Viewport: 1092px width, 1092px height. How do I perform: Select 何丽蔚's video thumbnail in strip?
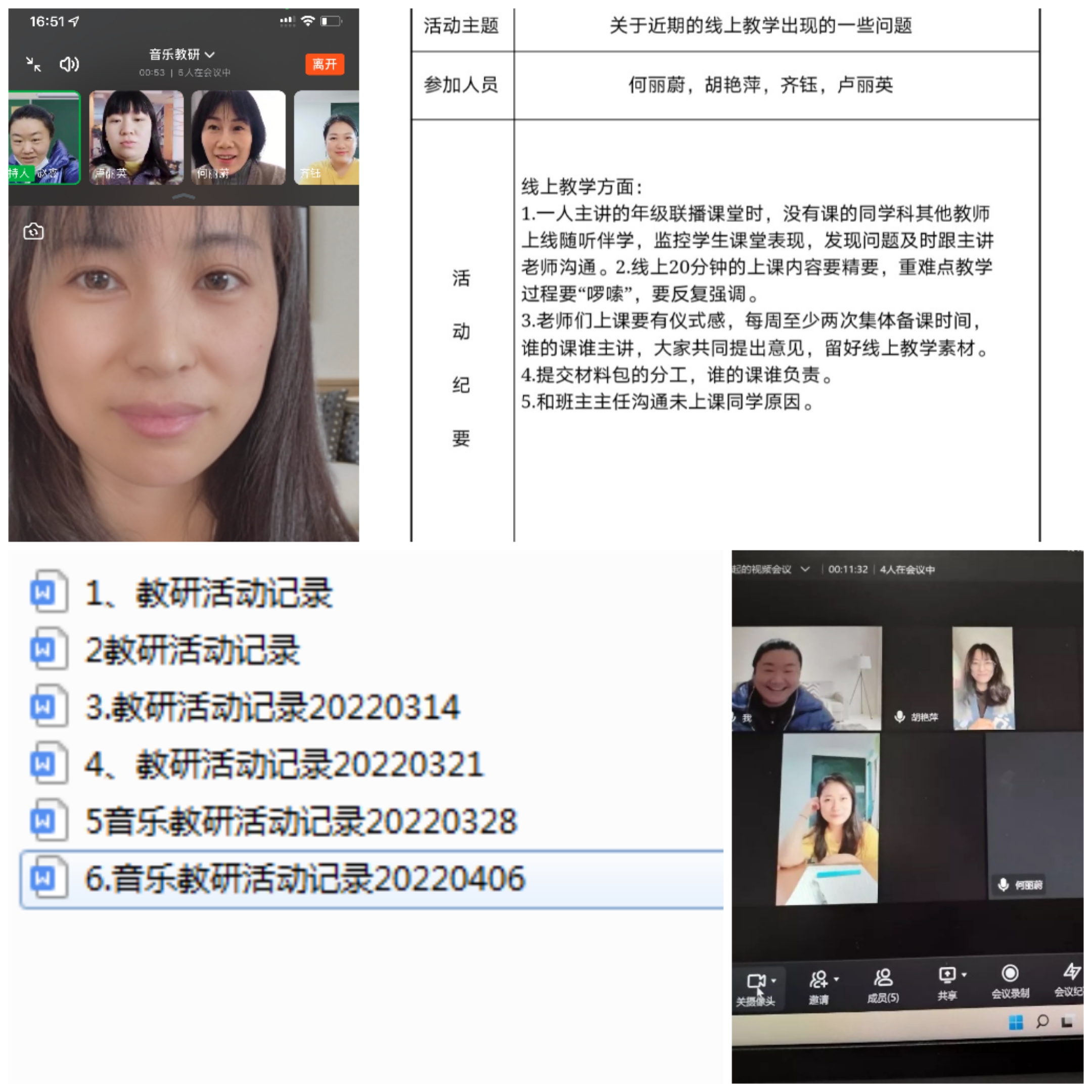click(238, 138)
